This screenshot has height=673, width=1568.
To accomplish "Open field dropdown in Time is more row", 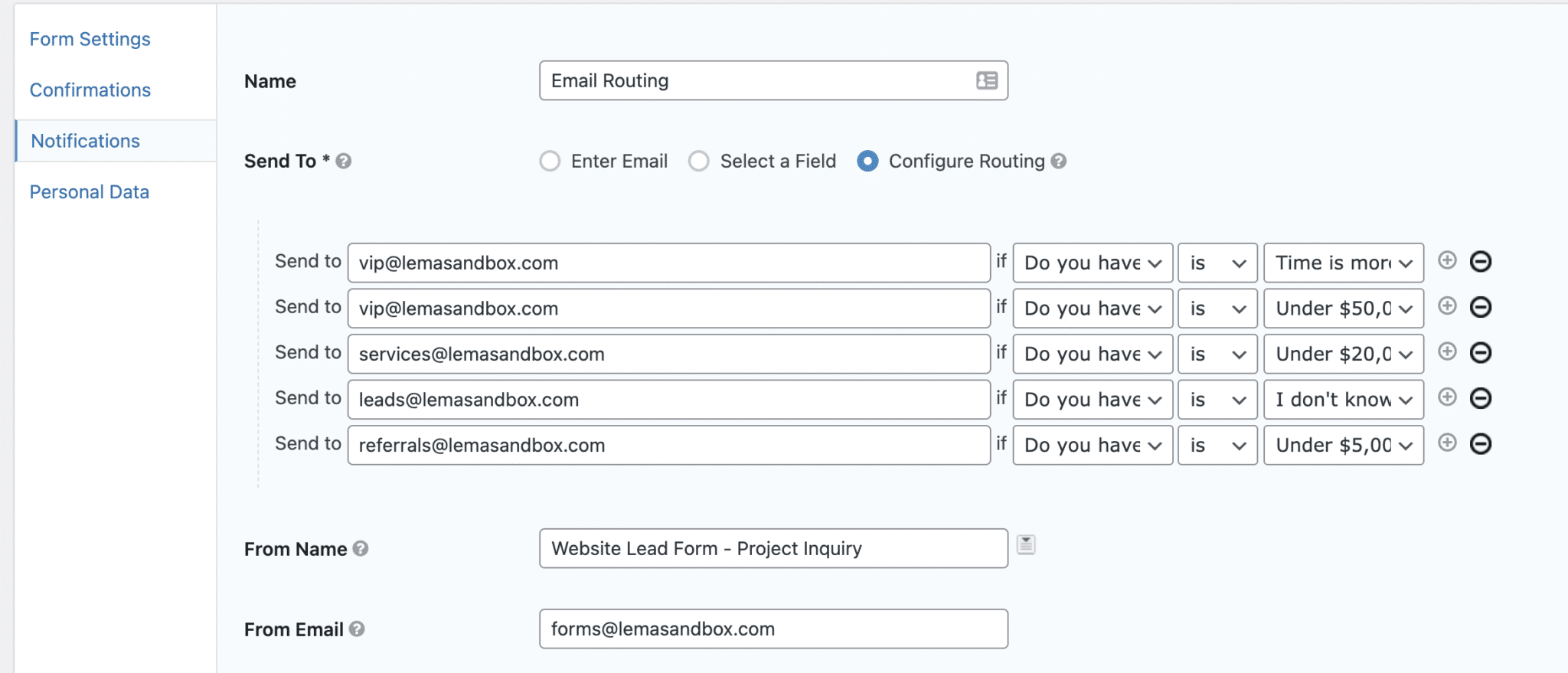I will point(1093,263).
